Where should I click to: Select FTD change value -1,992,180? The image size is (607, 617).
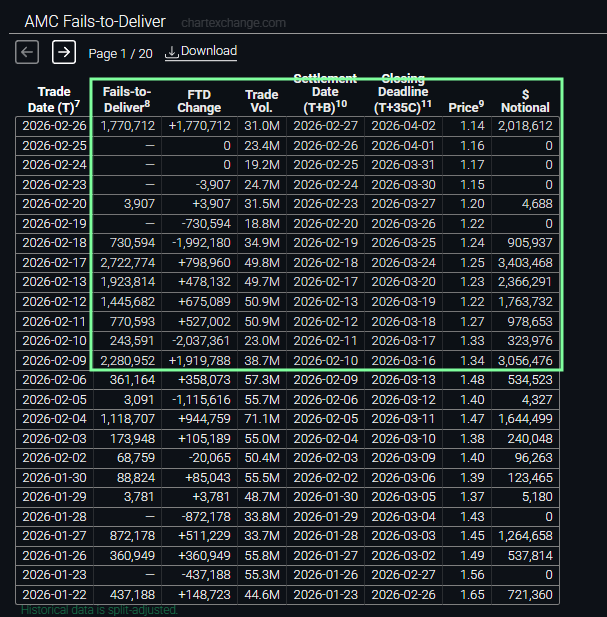[201, 243]
